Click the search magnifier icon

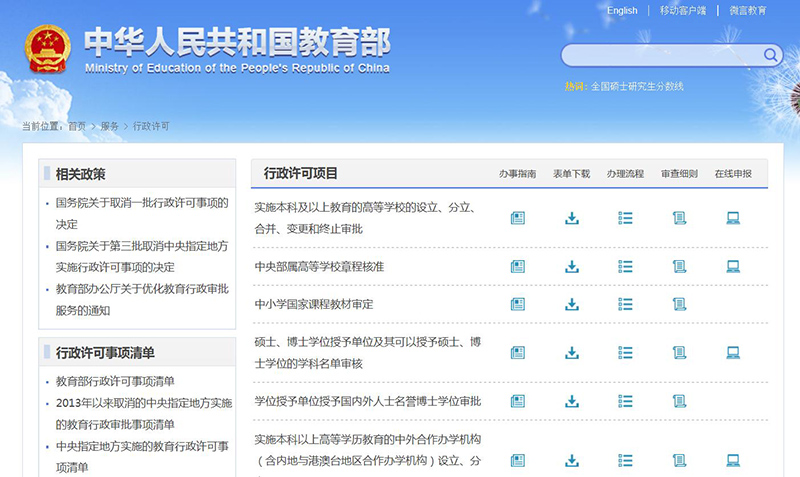tap(770, 55)
